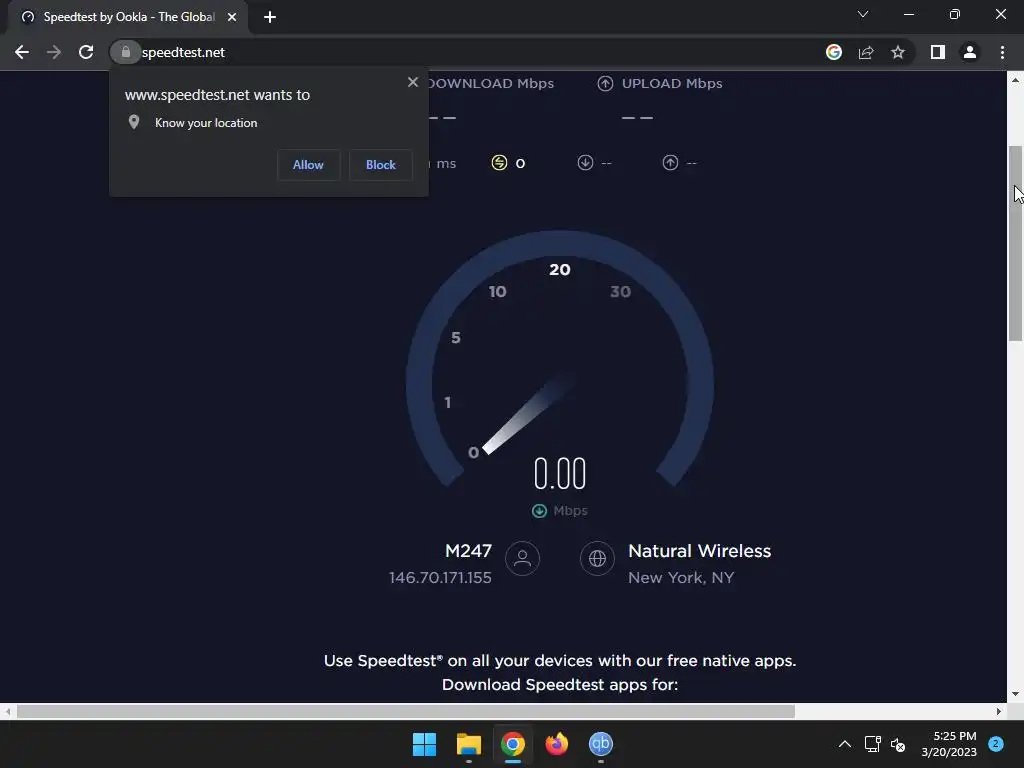Block location permission request
The height and width of the screenshot is (768, 1024).
pyautogui.click(x=381, y=165)
